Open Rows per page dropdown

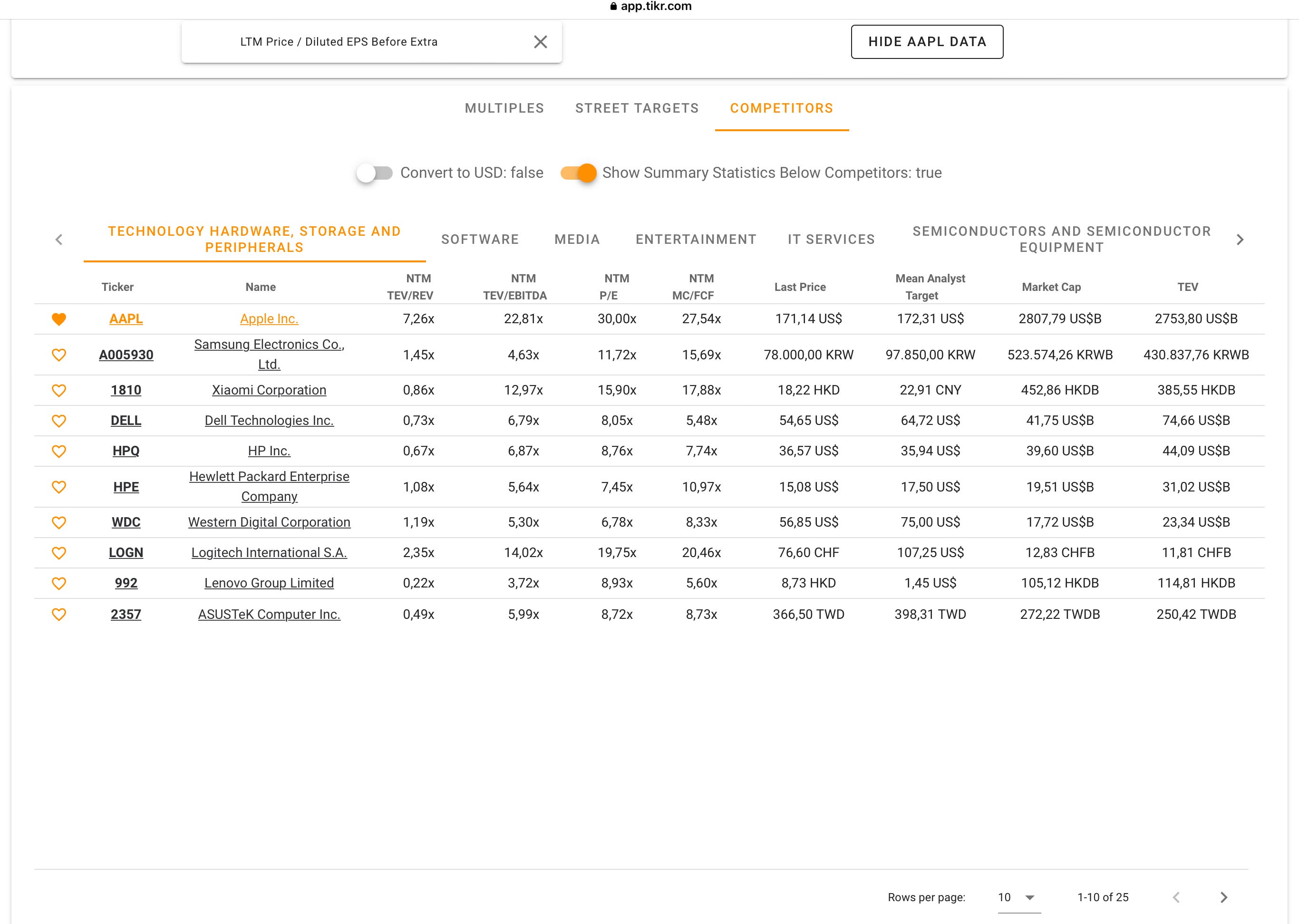point(1018,897)
